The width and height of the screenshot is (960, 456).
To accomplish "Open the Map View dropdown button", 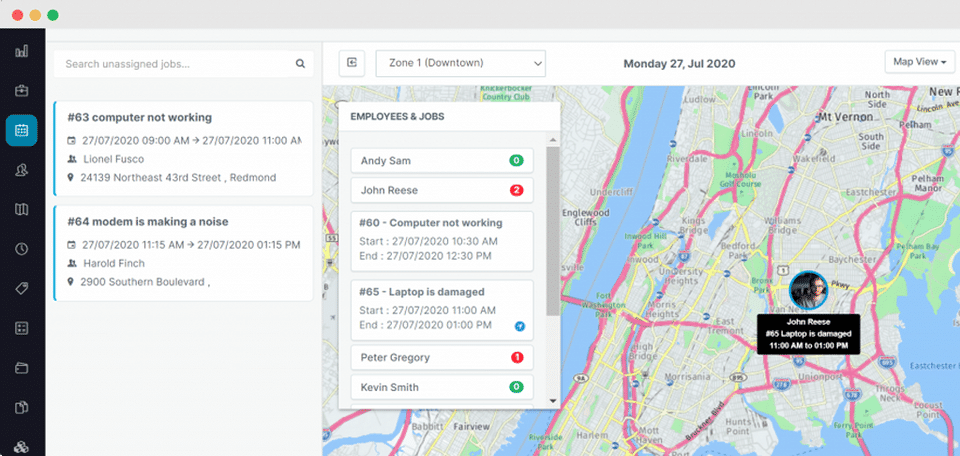I will tap(920, 62).
